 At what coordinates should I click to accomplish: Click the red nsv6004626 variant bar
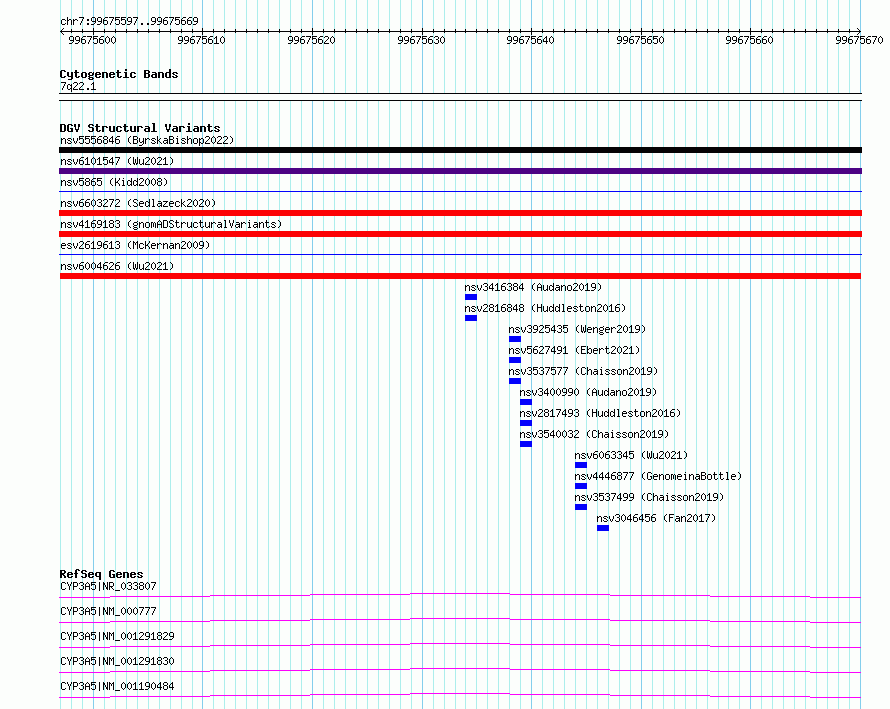click(460, 276)
